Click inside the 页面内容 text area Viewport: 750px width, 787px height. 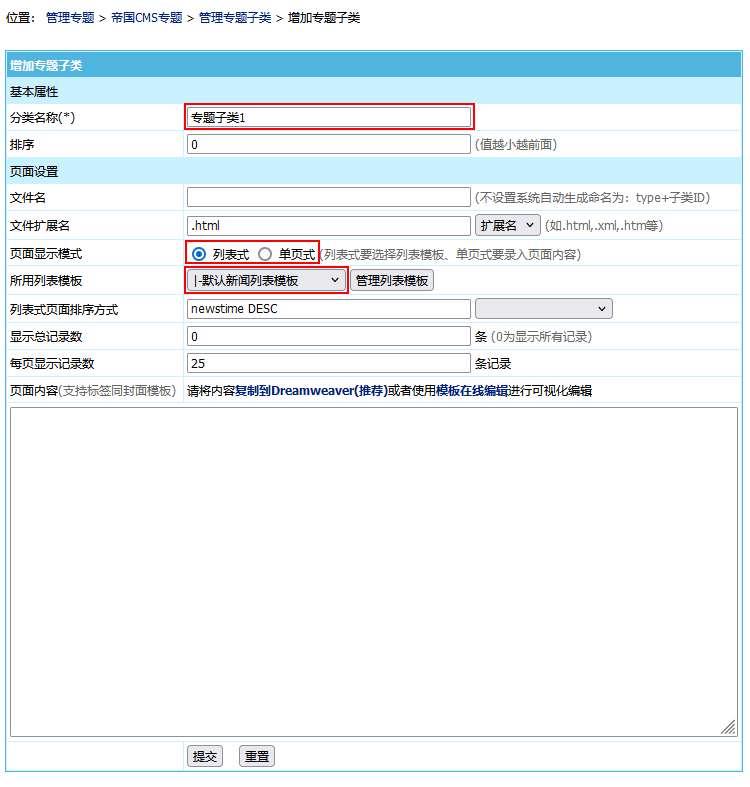tap(373, 570)
